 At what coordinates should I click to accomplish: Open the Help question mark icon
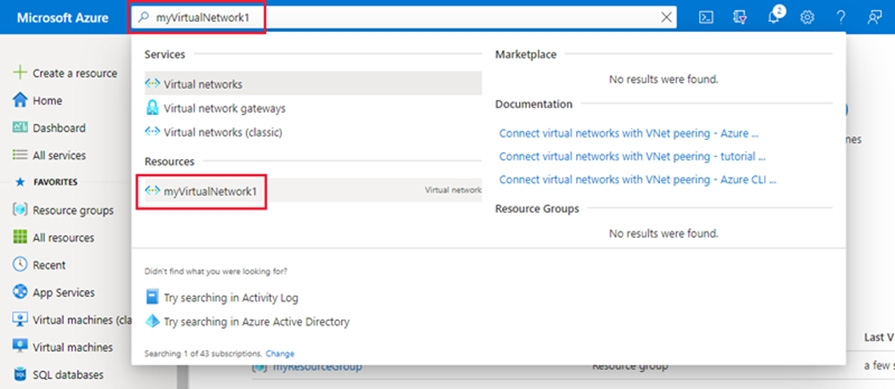840,18
